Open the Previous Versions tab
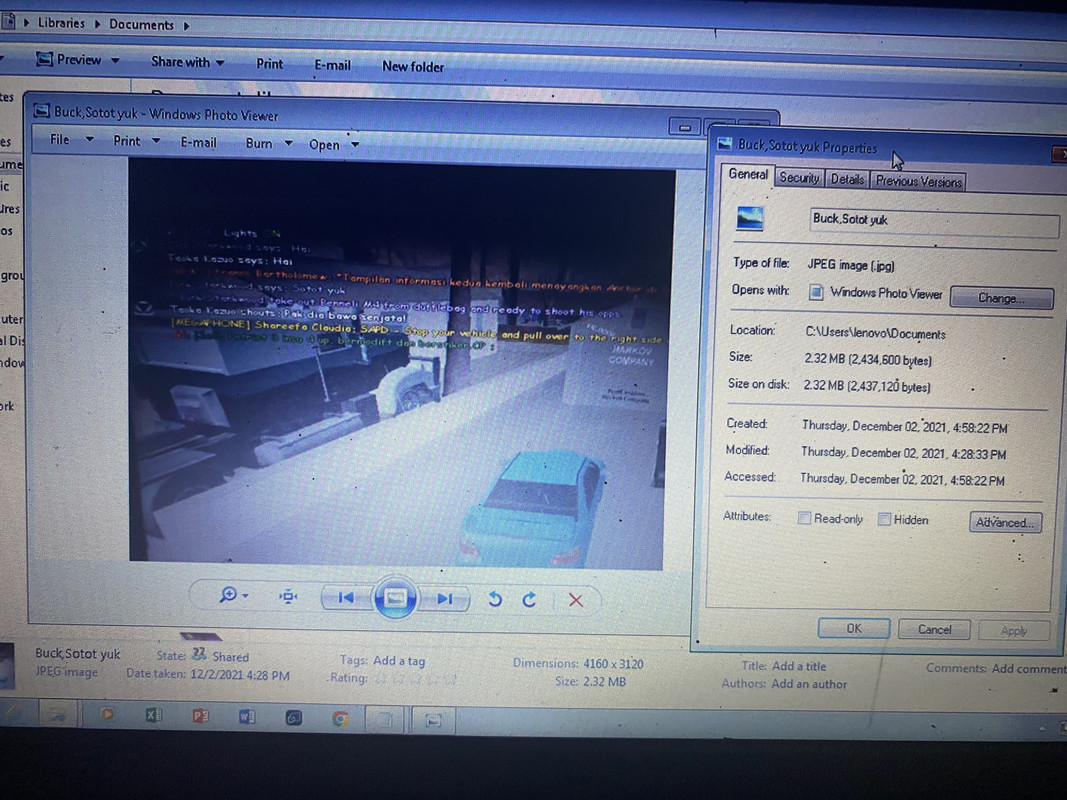Image resolution: width=1067 pixels, height=800 pixels. pyautogui.click(x=919, y=182)
